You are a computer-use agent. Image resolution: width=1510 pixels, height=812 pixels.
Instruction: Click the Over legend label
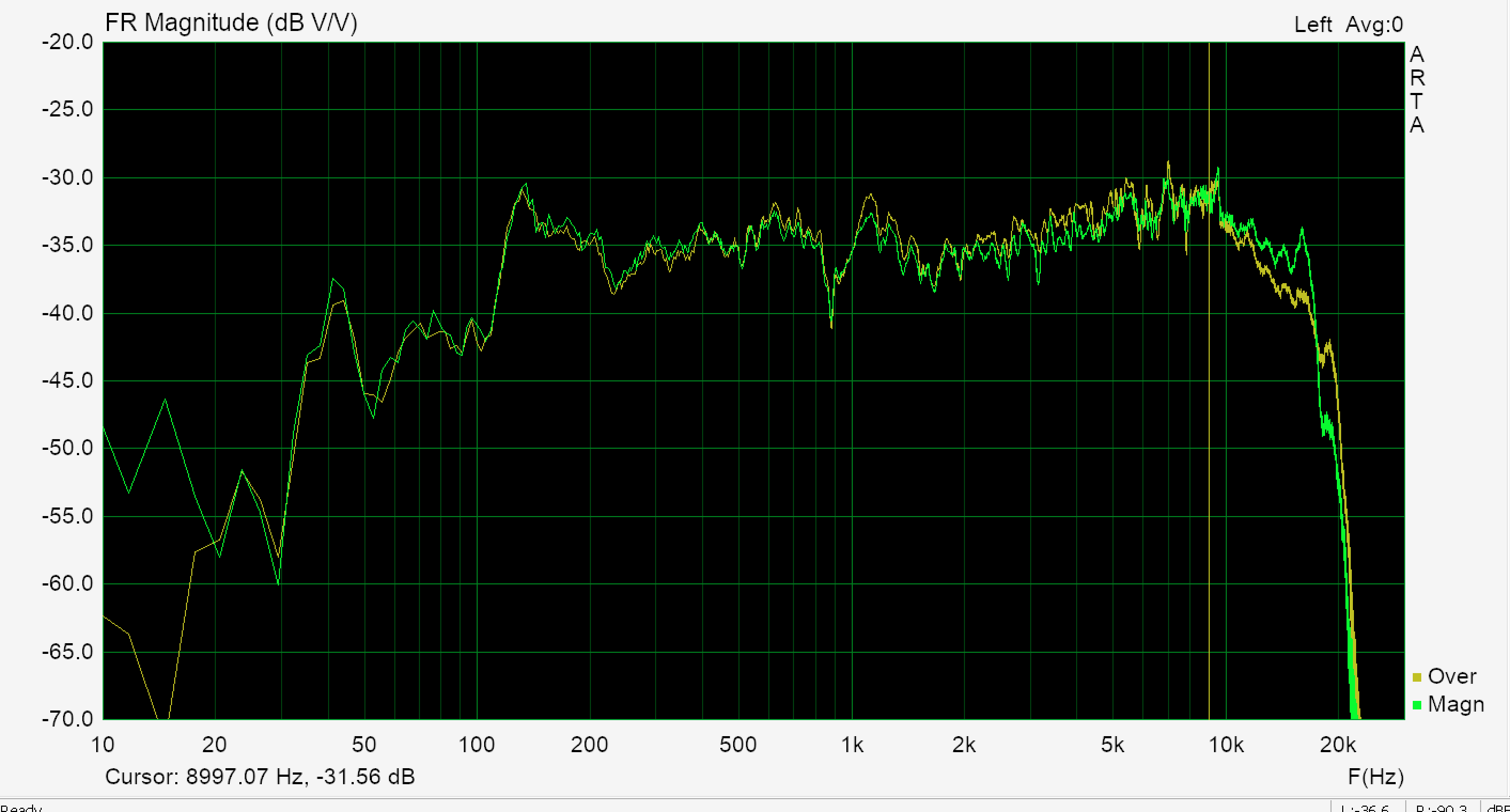[x=1451, y=677]
